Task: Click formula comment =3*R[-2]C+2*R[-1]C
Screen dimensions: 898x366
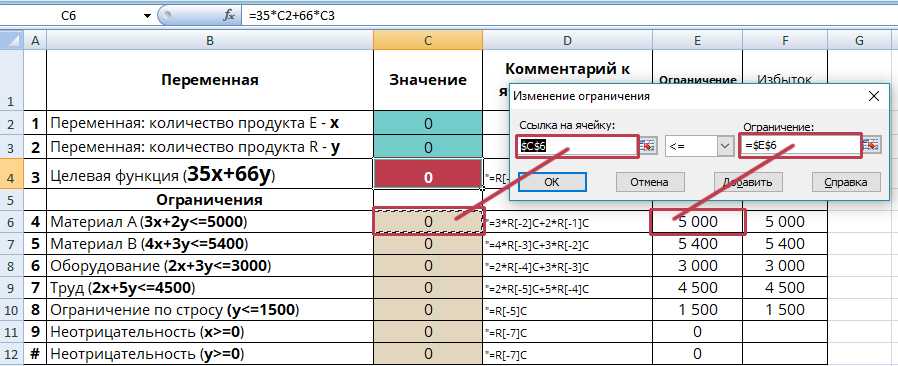Action: tap(567, 223)
